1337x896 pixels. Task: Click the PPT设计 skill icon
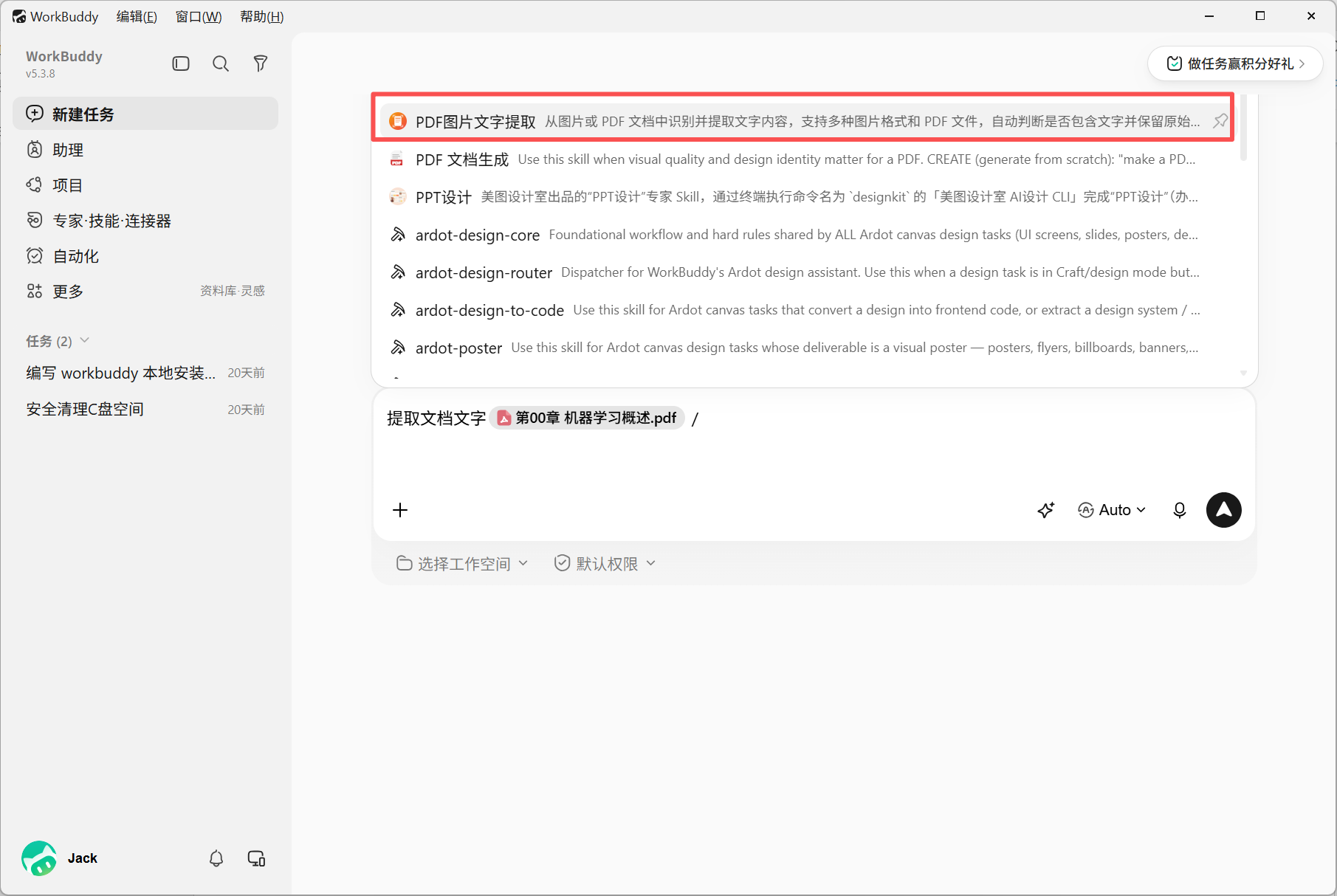click(x=398, y=197)
